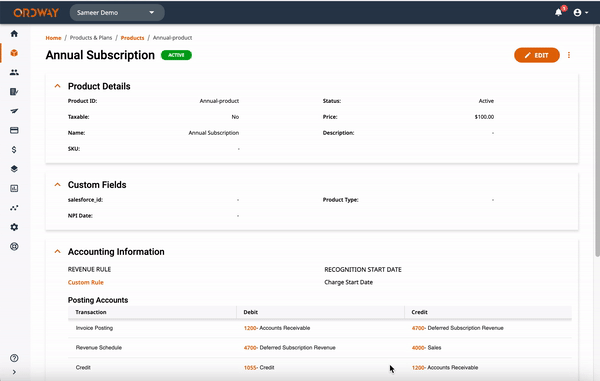600x381 pixels.
Task: Open the Customers people icon in sidebar
Action: tap(14, 72)
